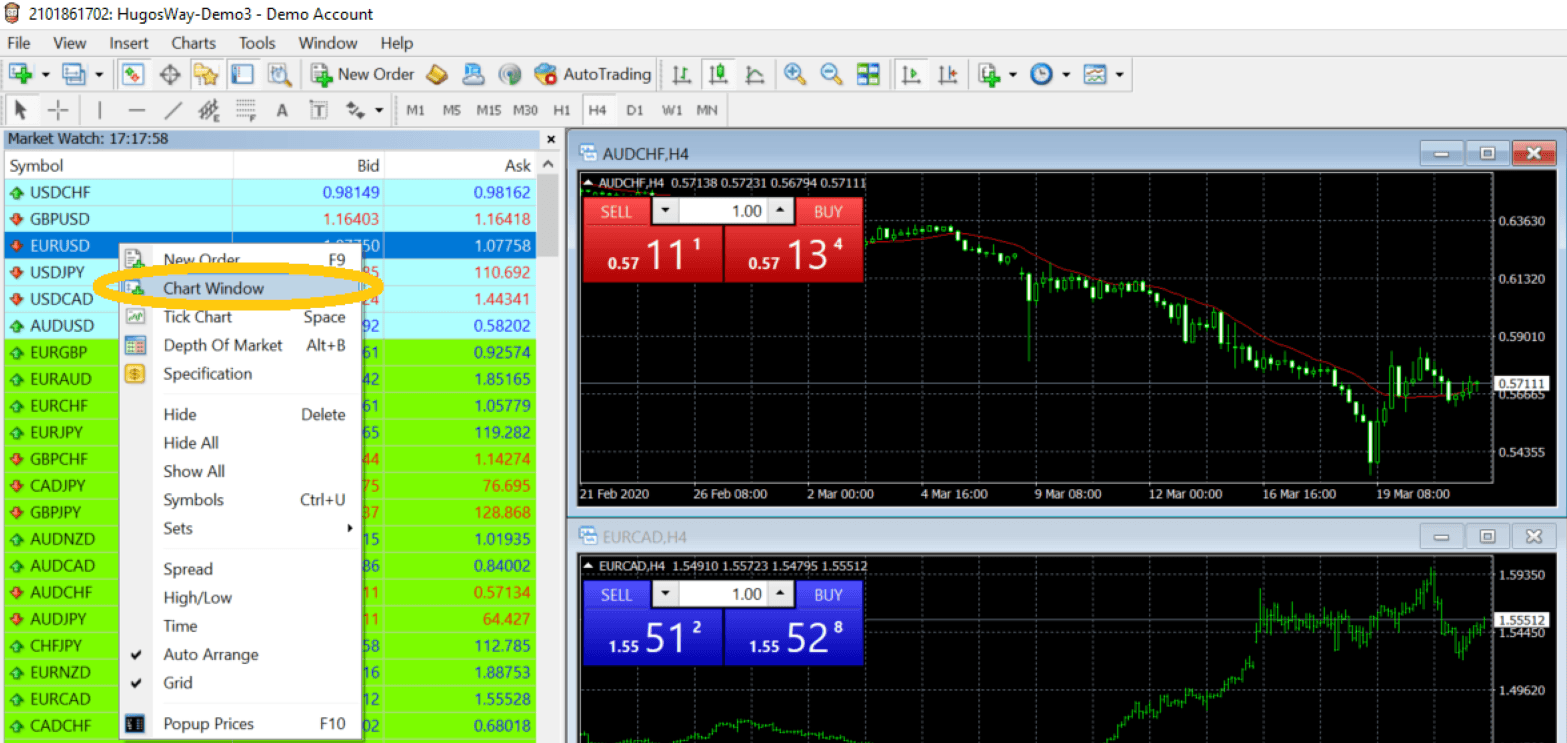Switch timeframe to M15

[488, 110]
